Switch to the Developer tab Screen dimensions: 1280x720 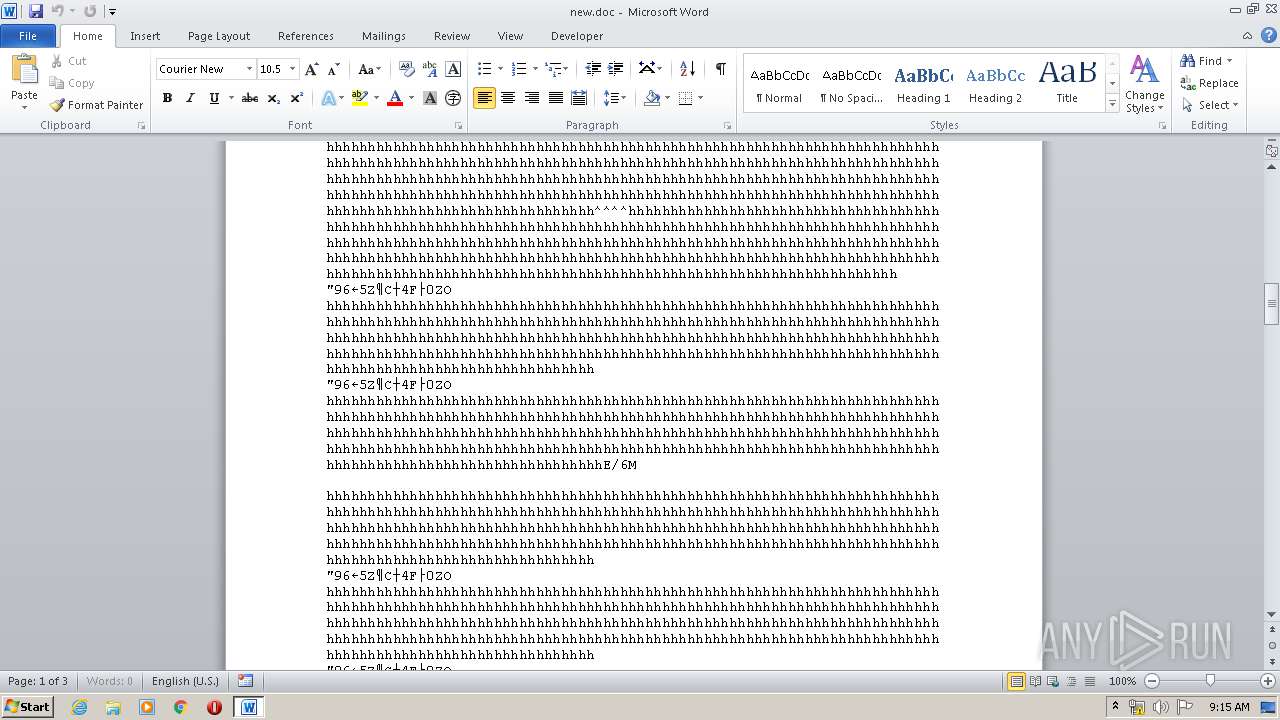tap(577, 36)
